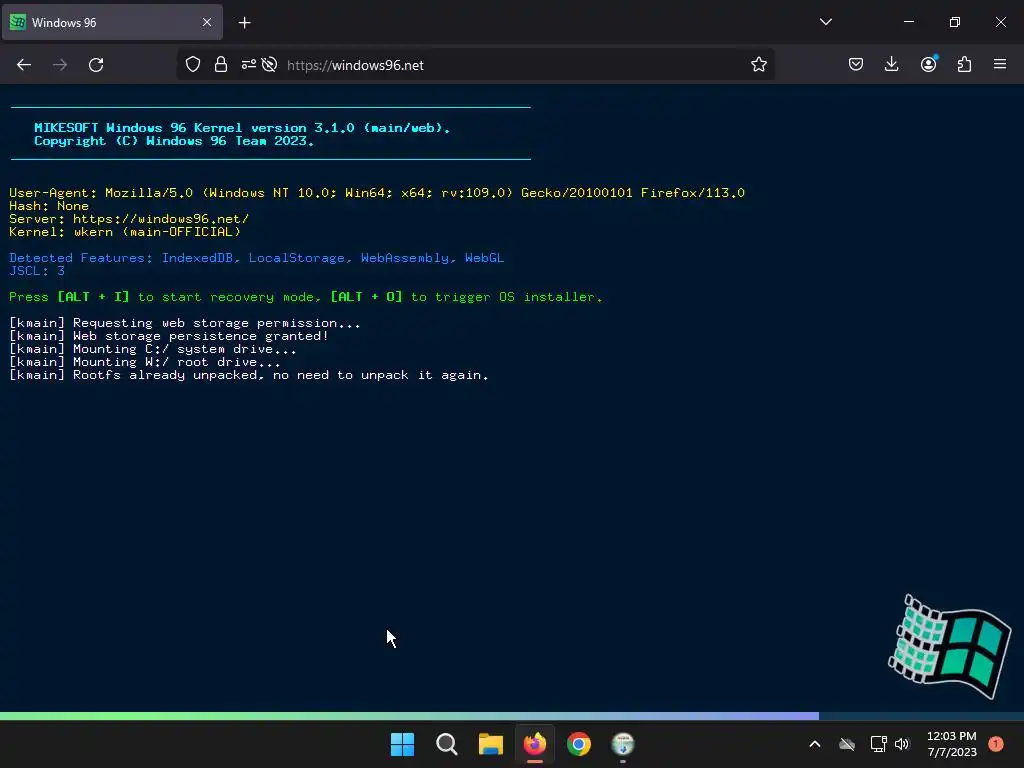Go back using the browser back arrow

(x=24, y=65)
